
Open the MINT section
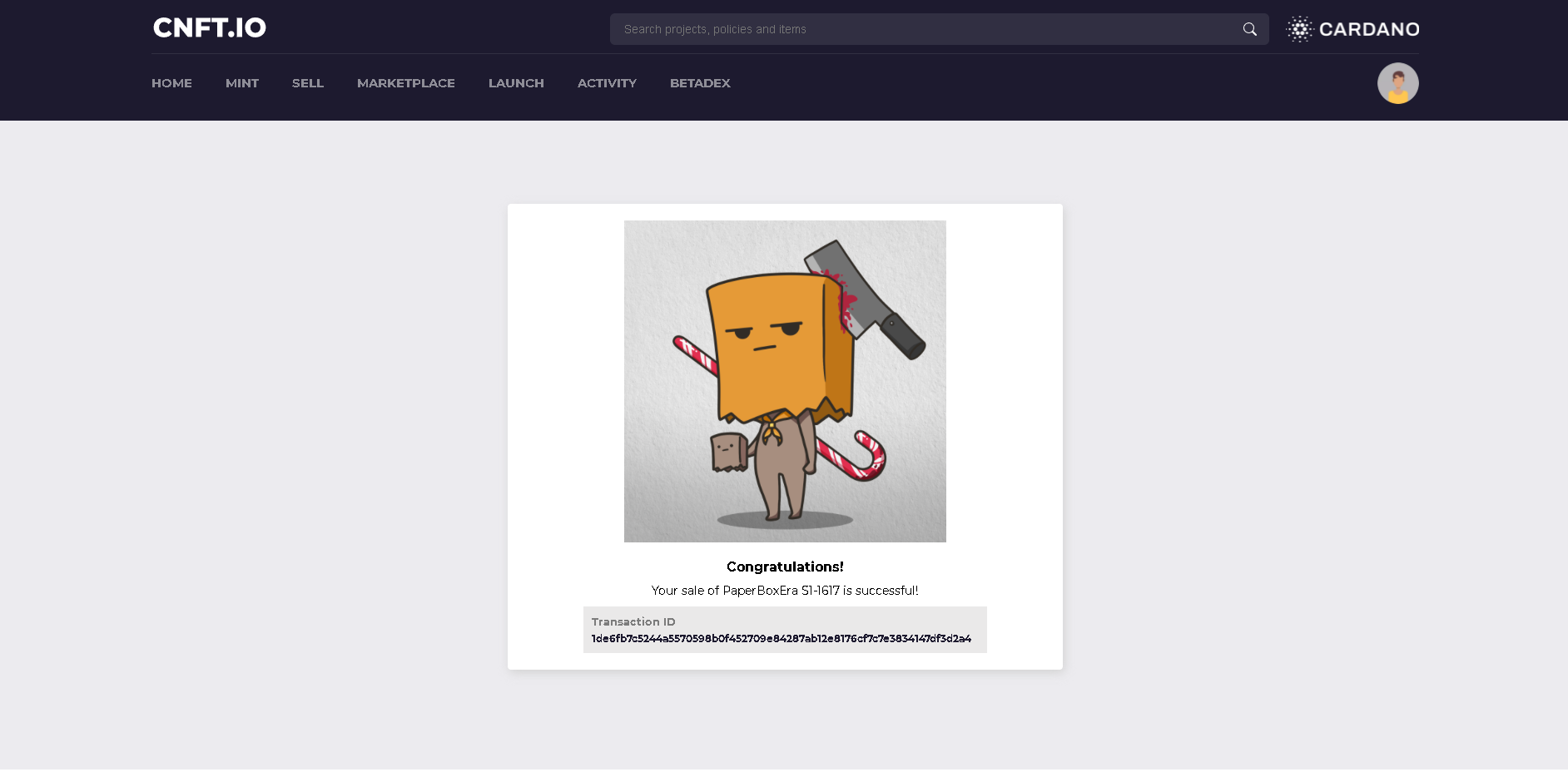[241, 83]
